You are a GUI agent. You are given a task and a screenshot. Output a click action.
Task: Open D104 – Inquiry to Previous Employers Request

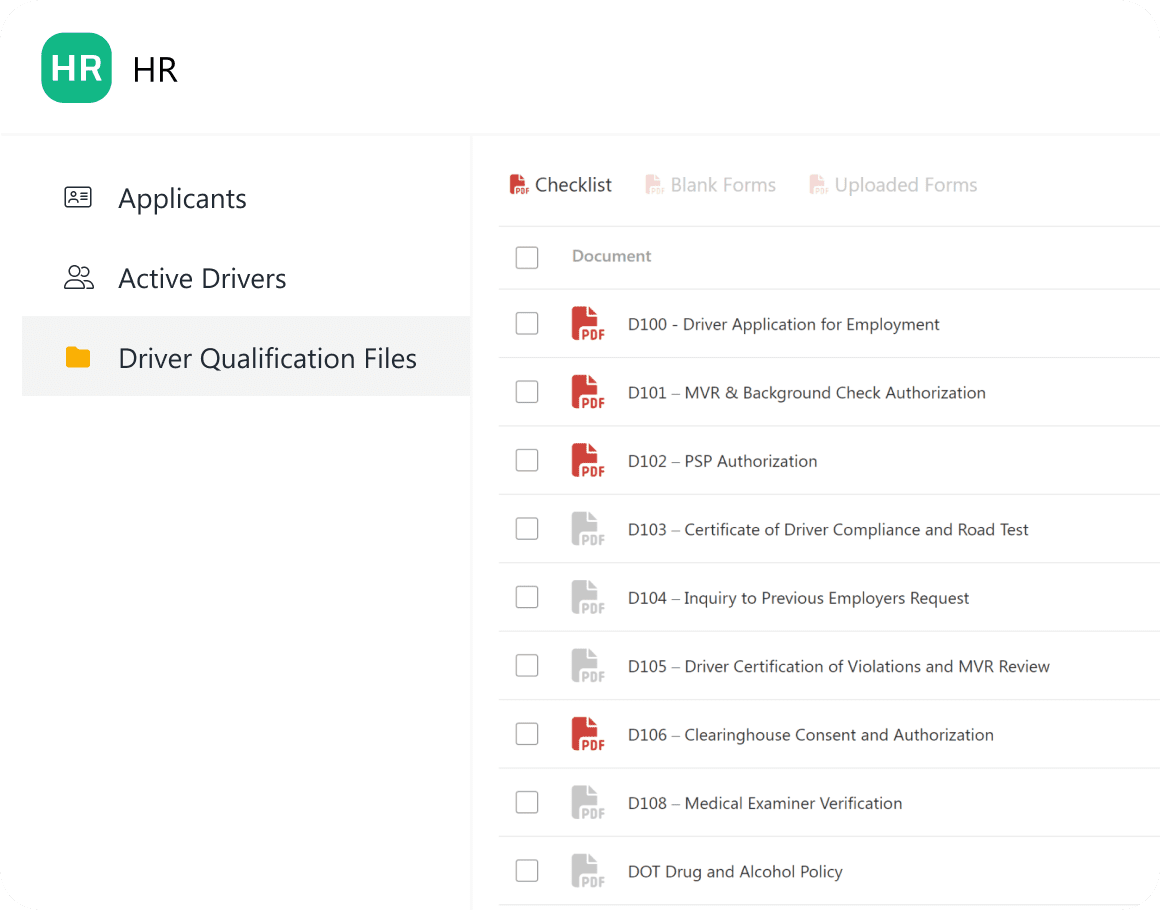point(798,598)
